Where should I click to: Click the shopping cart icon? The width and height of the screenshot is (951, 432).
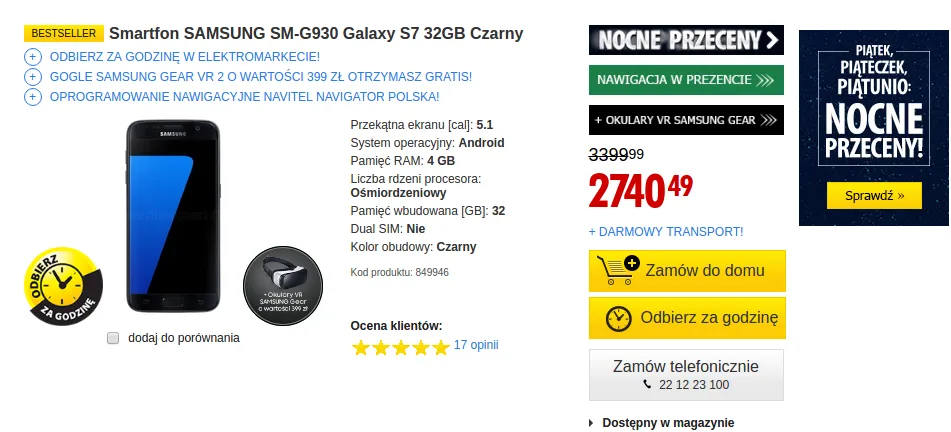point(617,269)
